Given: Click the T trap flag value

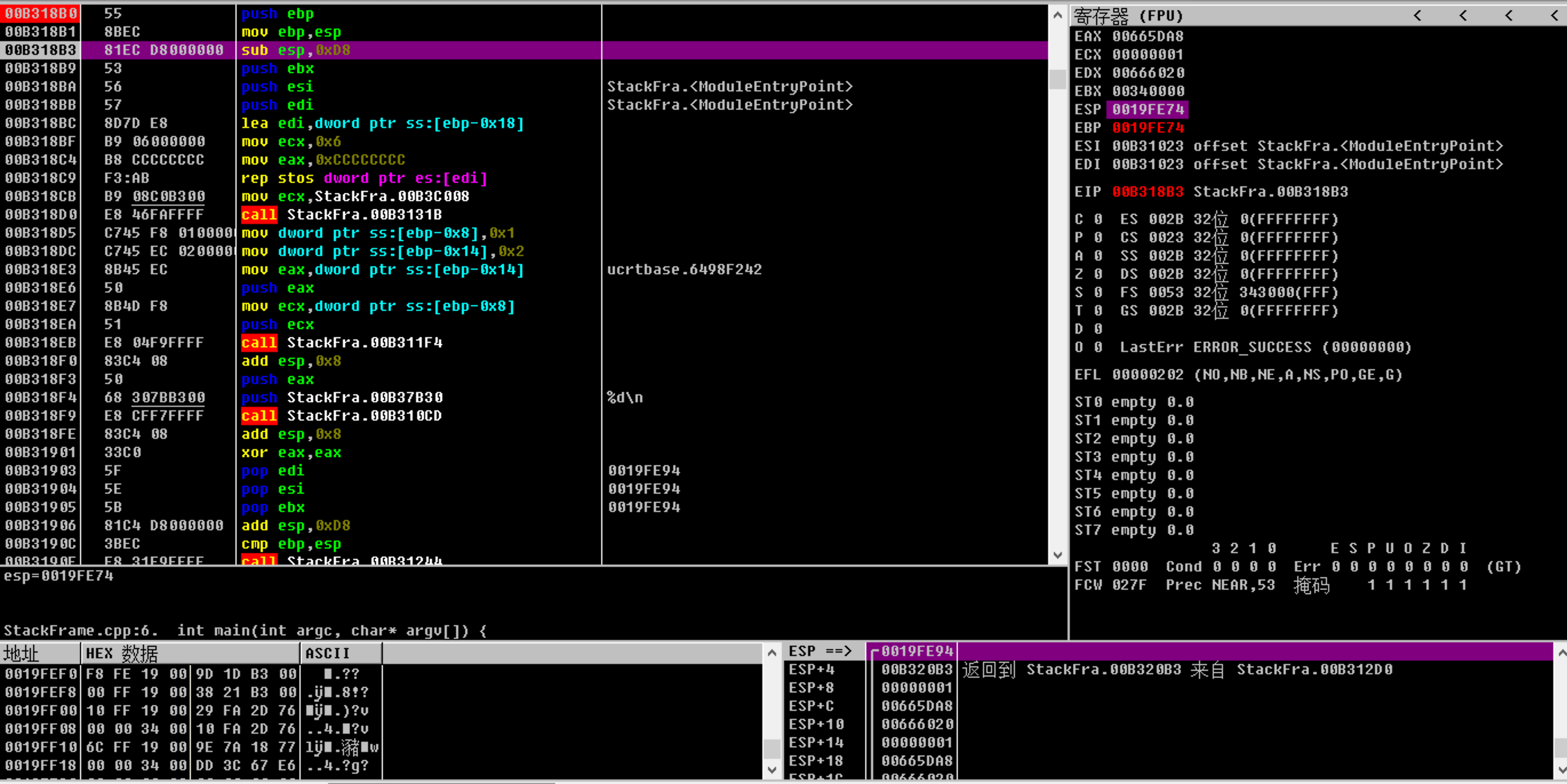Looking at the screenshot, I should 1098,310.
